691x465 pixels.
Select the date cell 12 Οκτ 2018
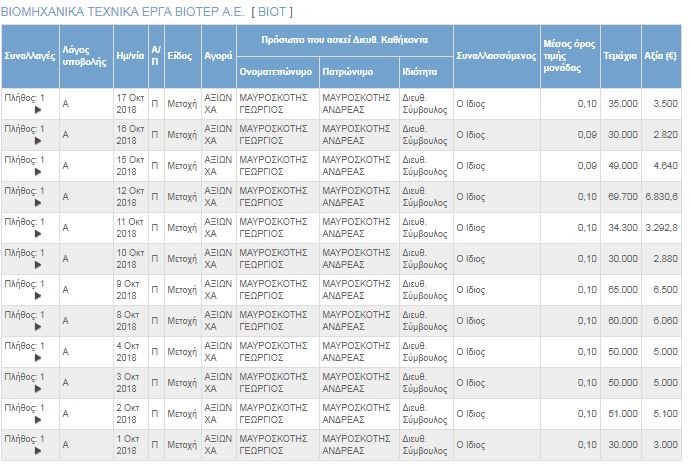[x=130, y=197]
